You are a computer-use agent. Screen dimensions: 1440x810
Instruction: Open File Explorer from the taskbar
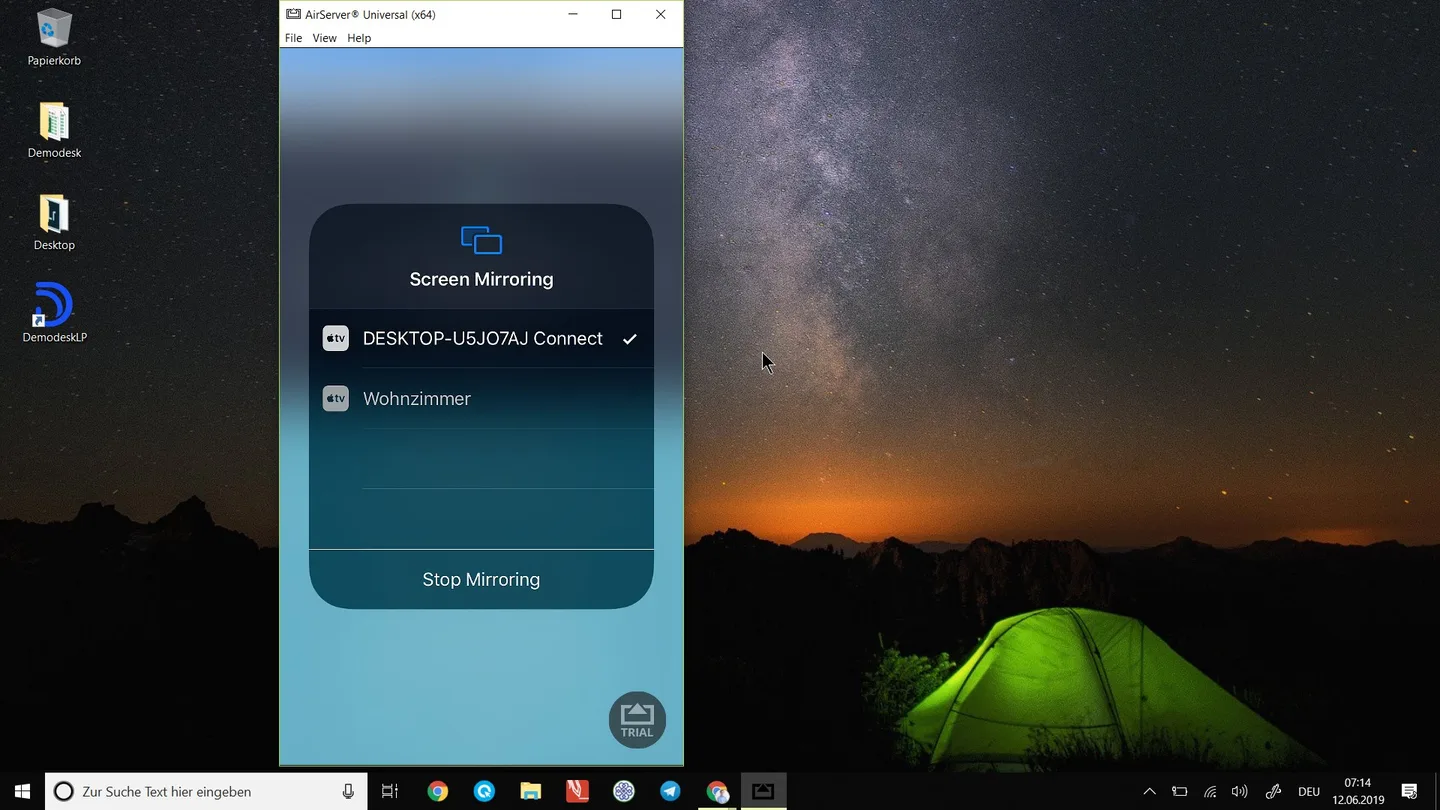pos(531,791)
